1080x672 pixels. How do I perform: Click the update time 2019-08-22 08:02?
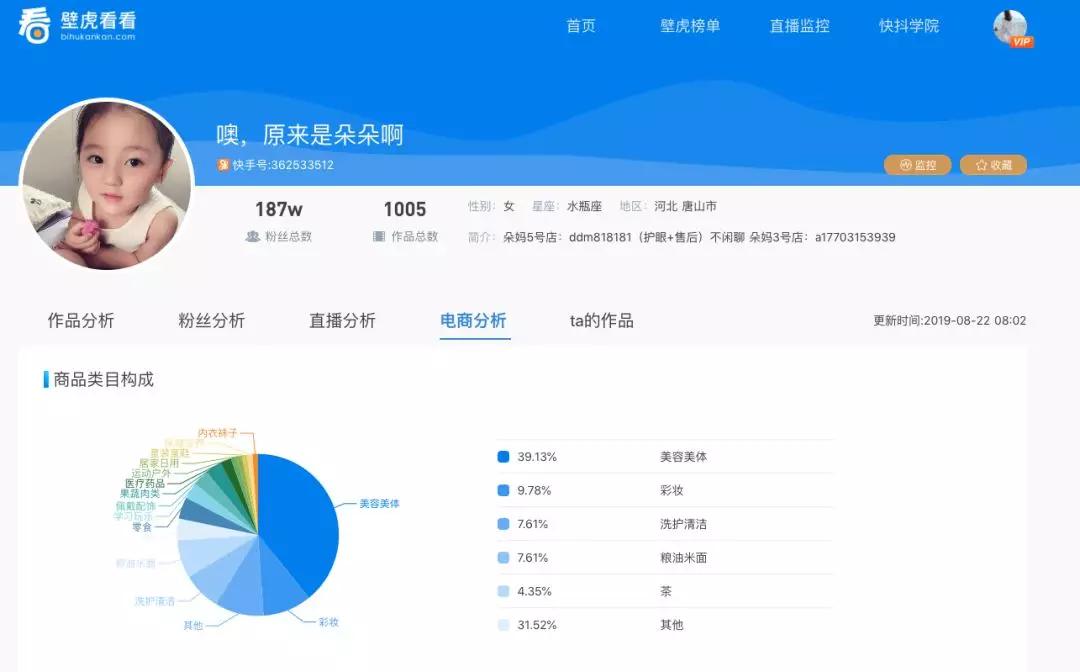point(975,321)
